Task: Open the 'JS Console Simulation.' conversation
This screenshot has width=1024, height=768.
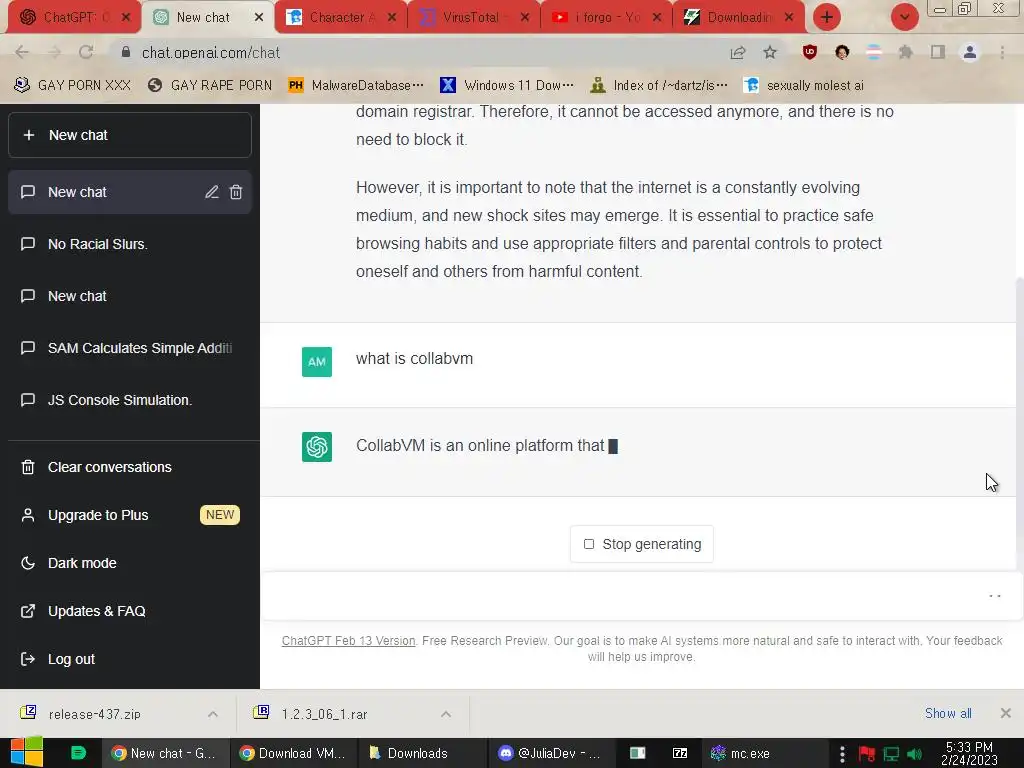Action: (x=129, y=400)
